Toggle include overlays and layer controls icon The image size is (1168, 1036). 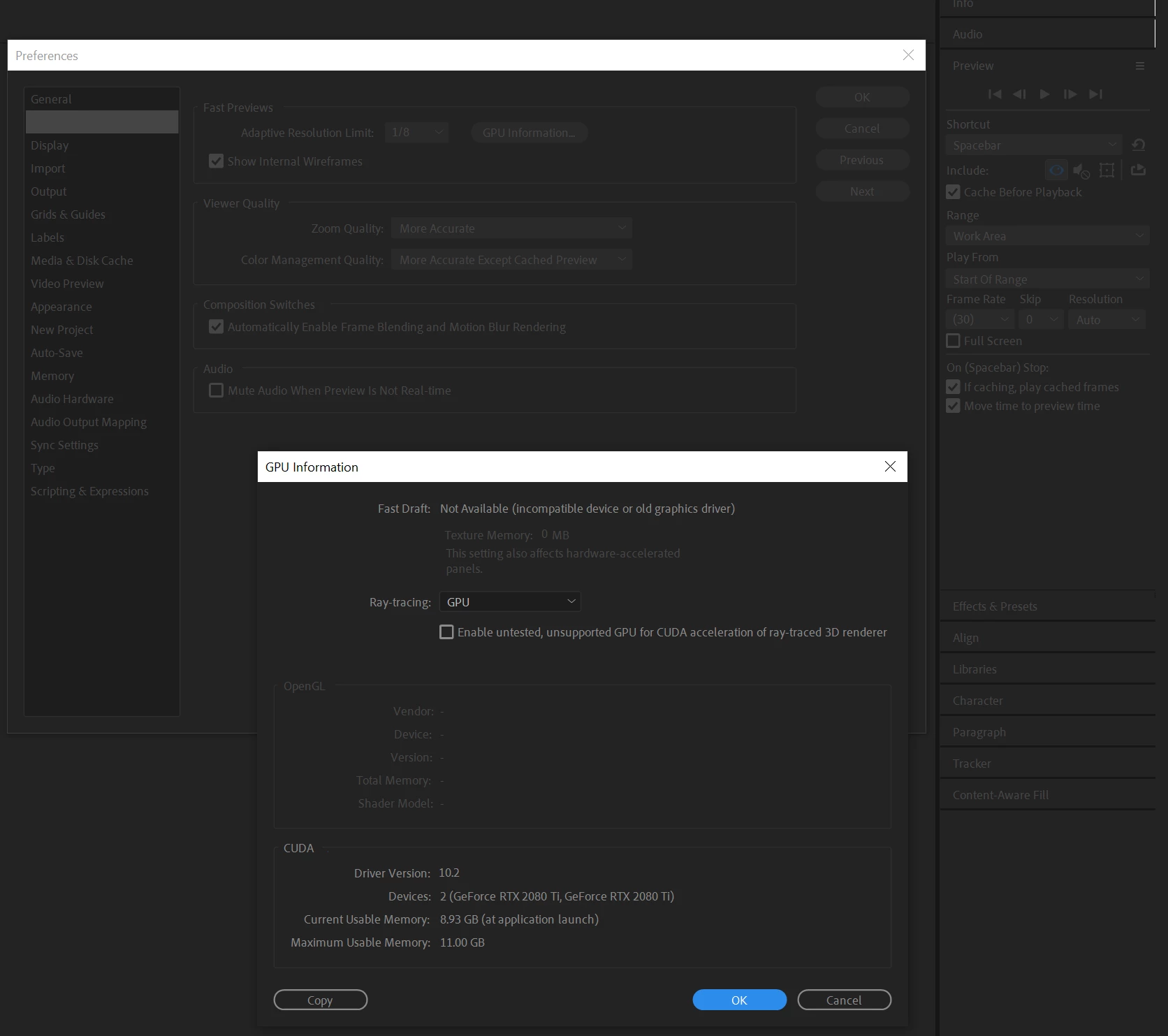coord(1107,170)
